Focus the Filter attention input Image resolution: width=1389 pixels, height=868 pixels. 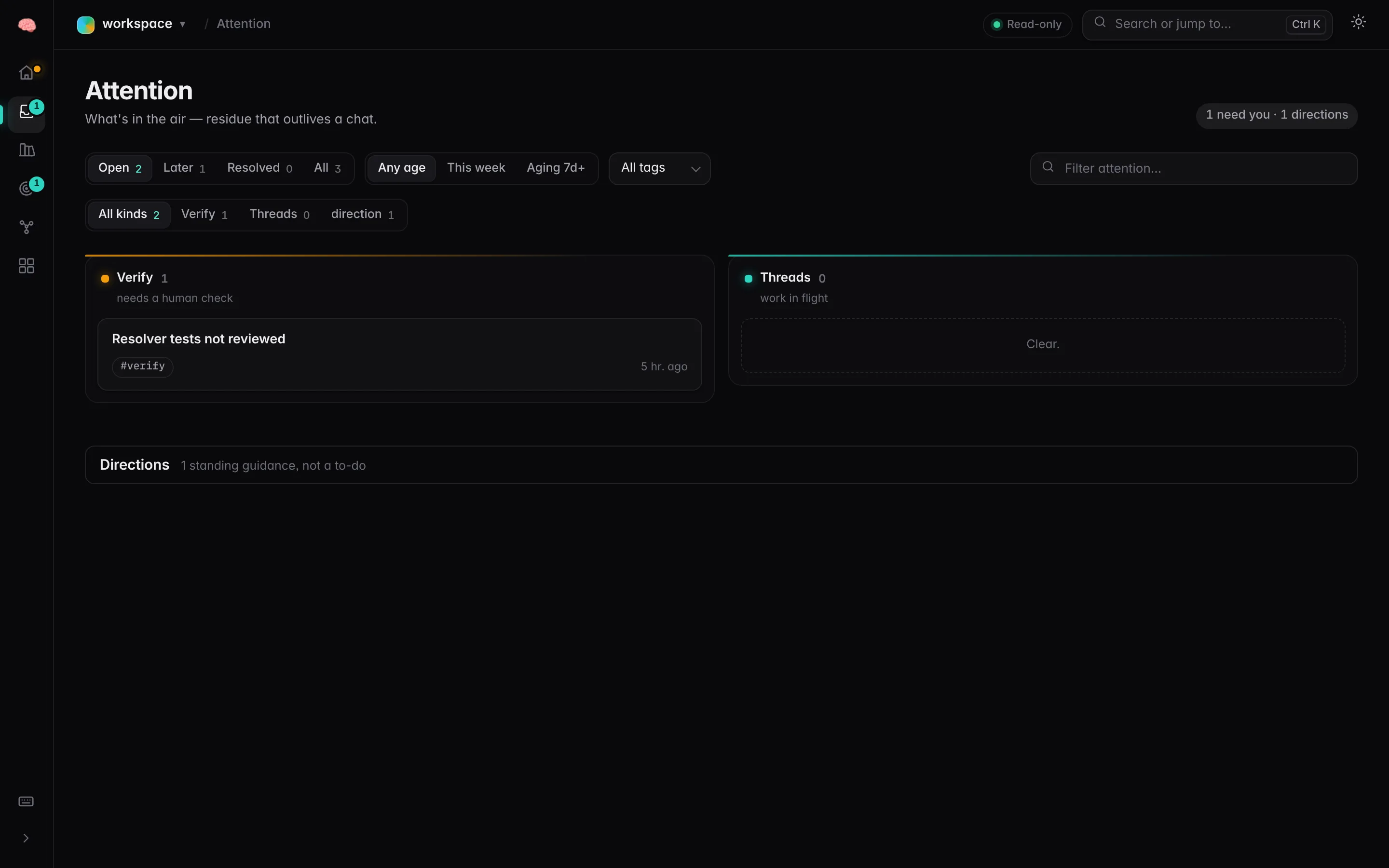pyautogui.click(x=1193, y=169)
